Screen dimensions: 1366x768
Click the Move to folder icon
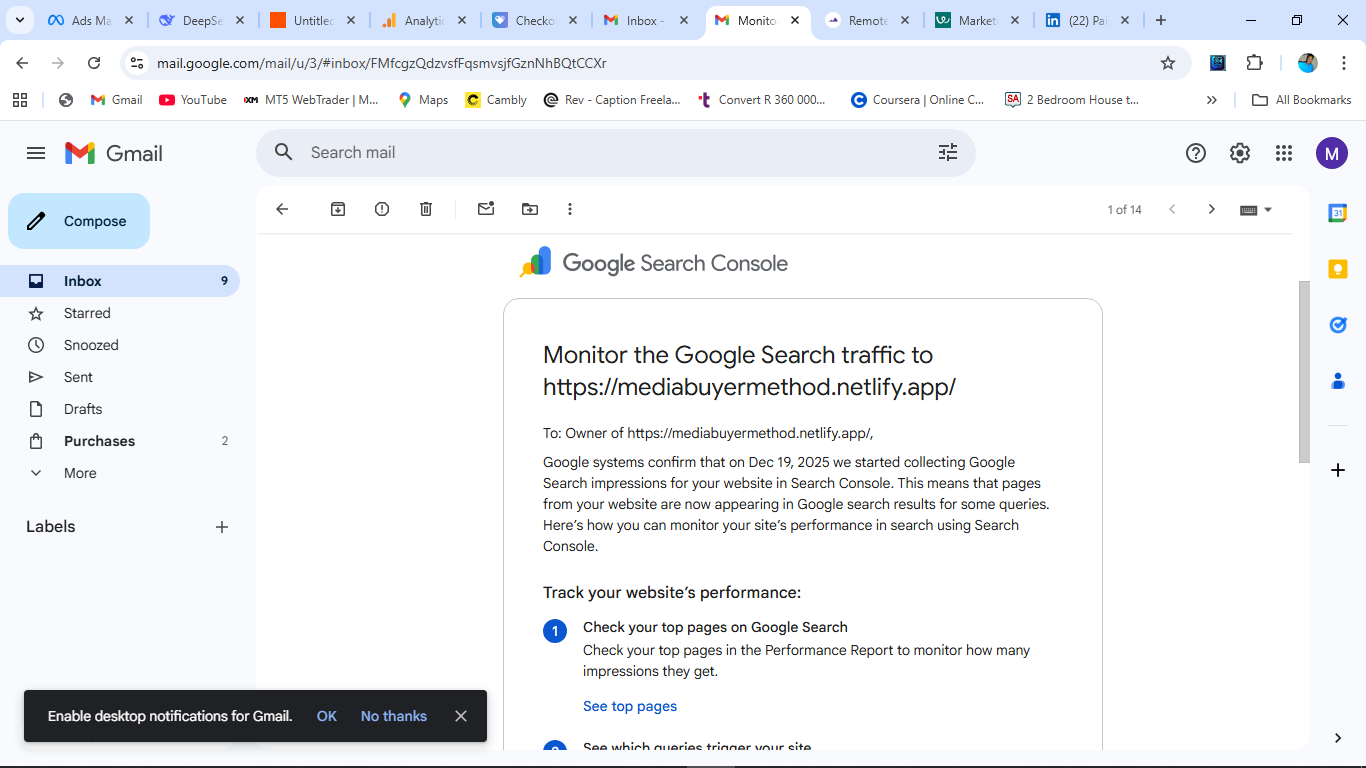click(x=530, y=209)
